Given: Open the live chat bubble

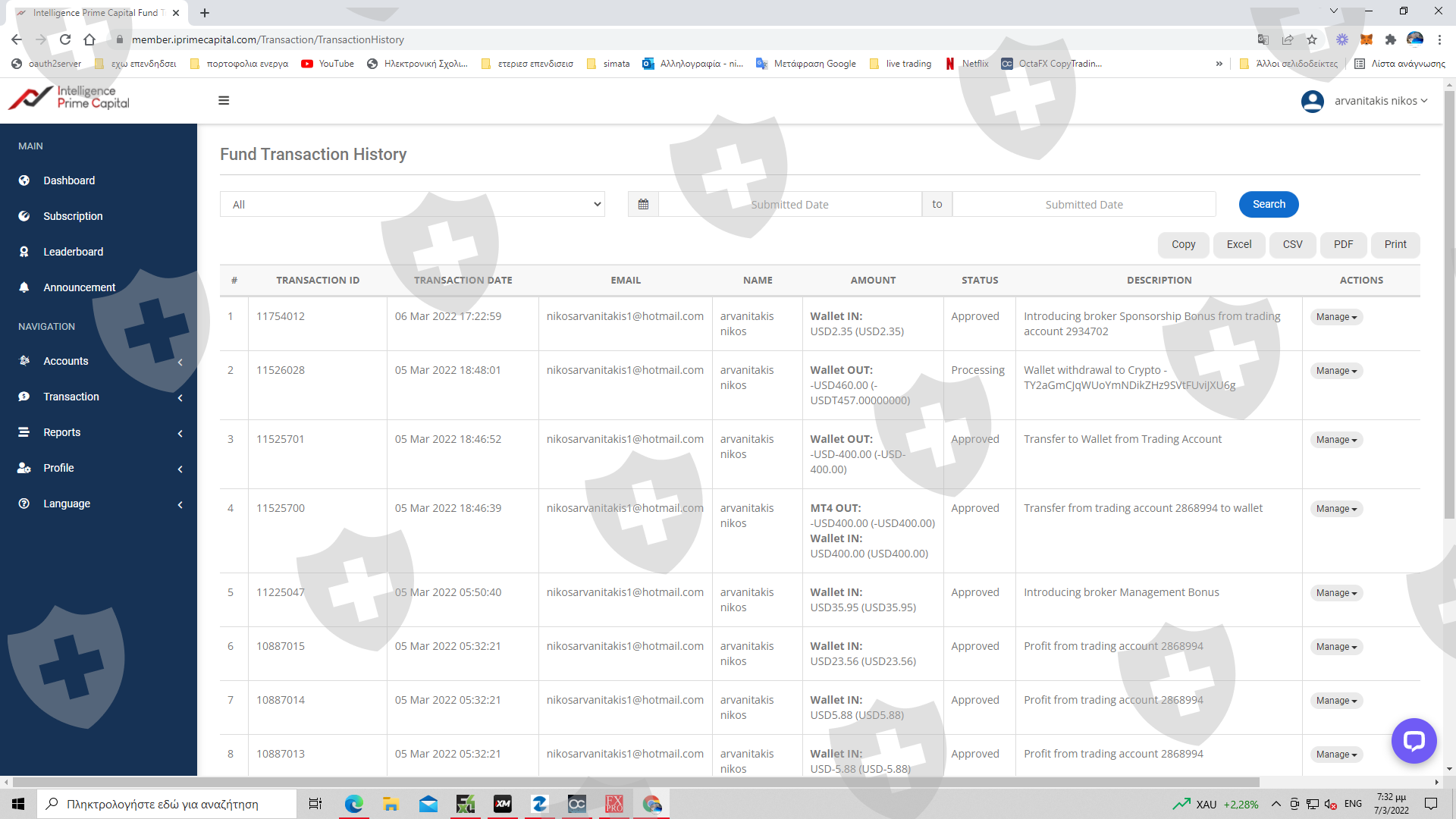Looking at the screenshot, I should point(1414,740).
